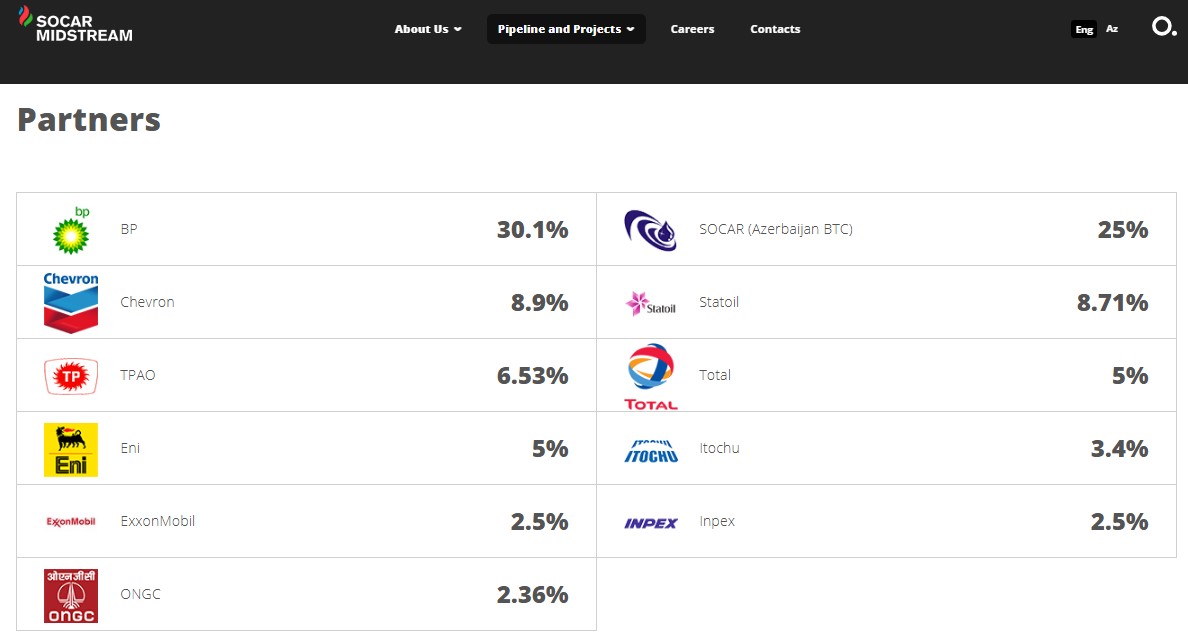This screenshot has height=637, width=1188.
Task: Click the BP sunburst logo
Action: coord(71,230)
